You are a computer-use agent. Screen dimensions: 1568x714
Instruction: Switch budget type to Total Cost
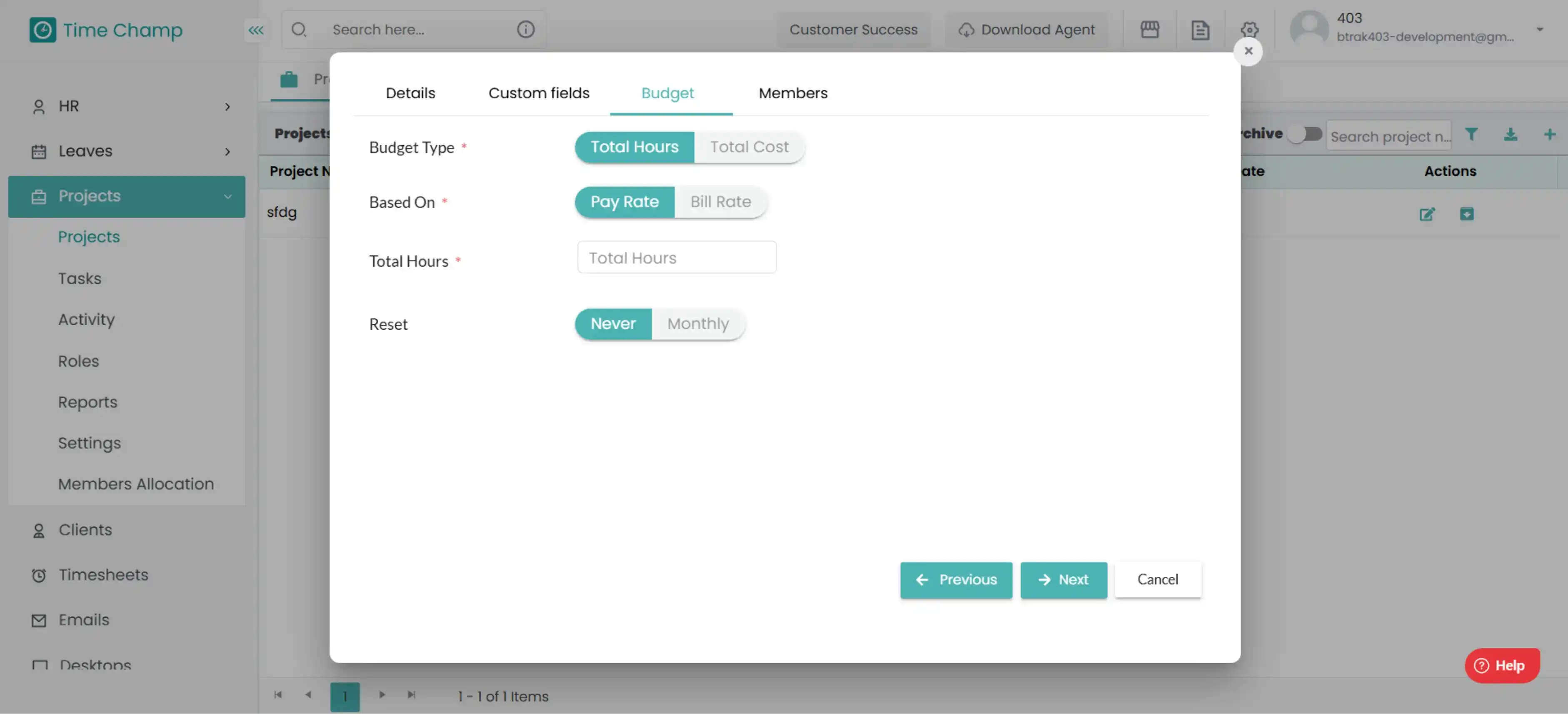pyautogui.click(x=749, y=147)
